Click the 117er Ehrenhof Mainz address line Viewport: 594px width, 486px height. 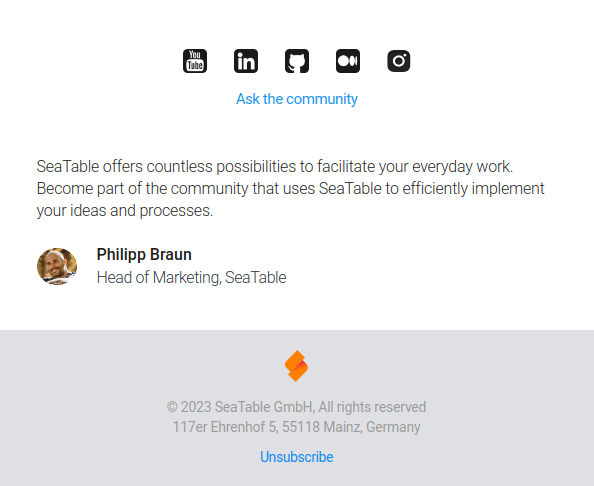(297, 427)
